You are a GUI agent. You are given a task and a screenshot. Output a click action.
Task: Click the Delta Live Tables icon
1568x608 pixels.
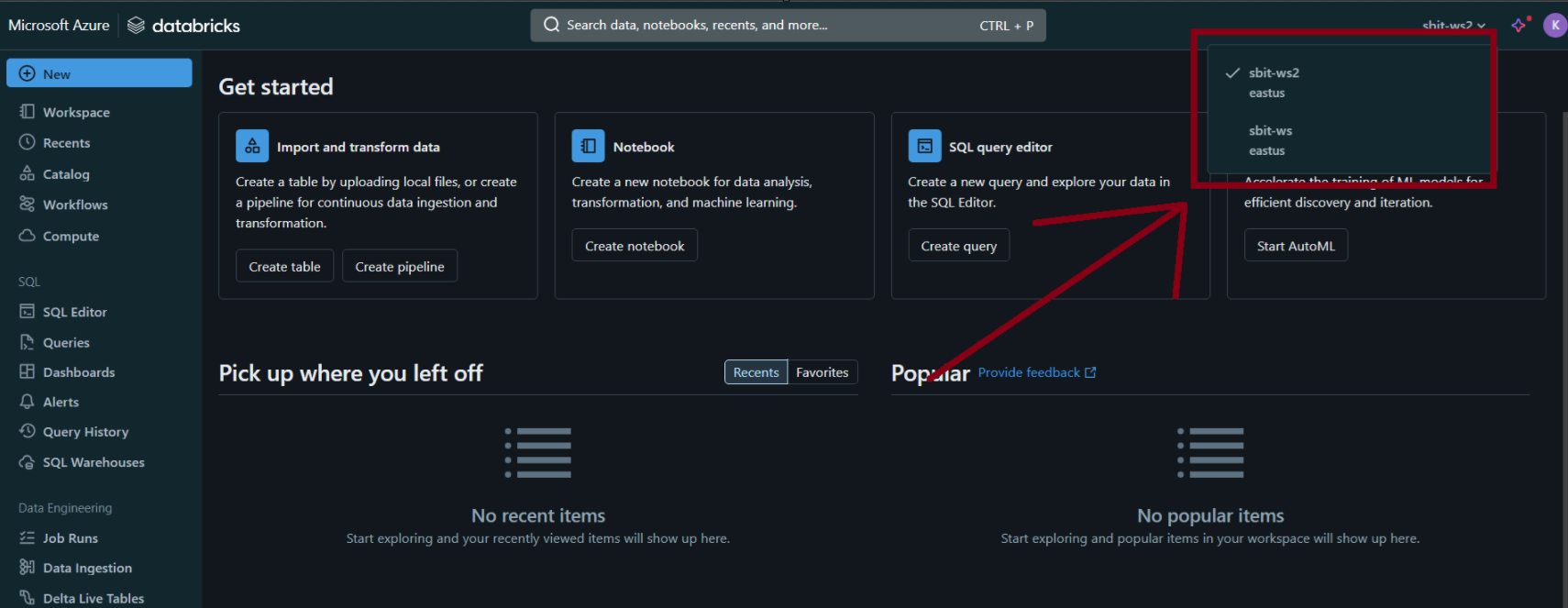pos(28,598)
